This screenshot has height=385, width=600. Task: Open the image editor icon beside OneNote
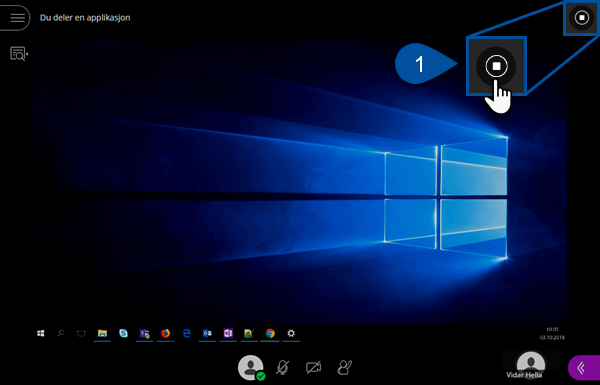click(249, 333)
